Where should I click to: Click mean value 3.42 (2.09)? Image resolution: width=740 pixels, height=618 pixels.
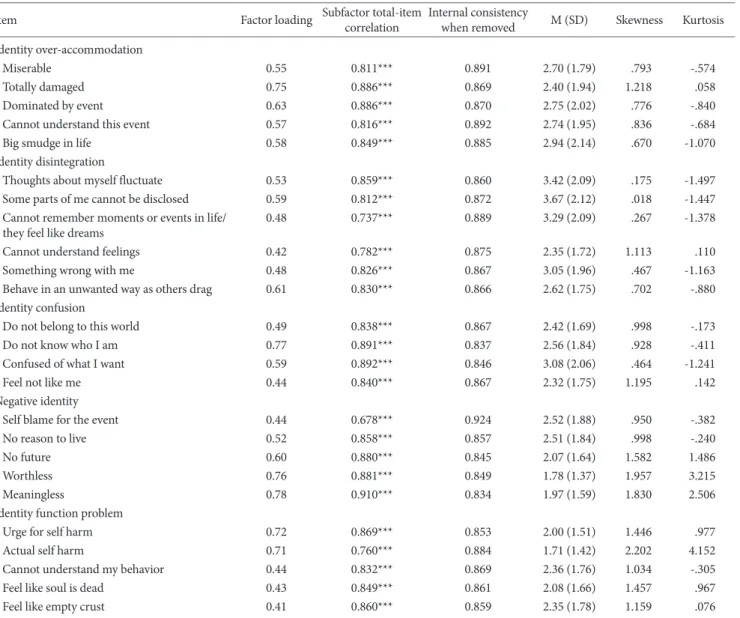(x=569, y=180)
